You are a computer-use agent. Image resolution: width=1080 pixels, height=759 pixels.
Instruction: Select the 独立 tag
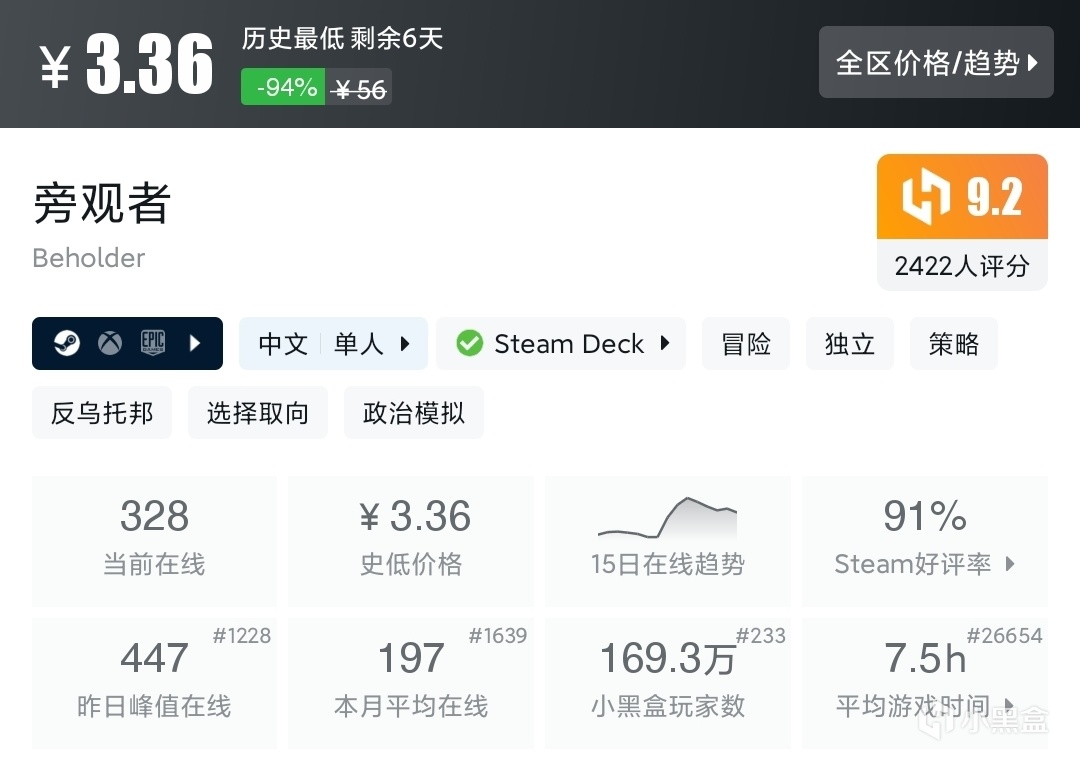tap(850, 344)
